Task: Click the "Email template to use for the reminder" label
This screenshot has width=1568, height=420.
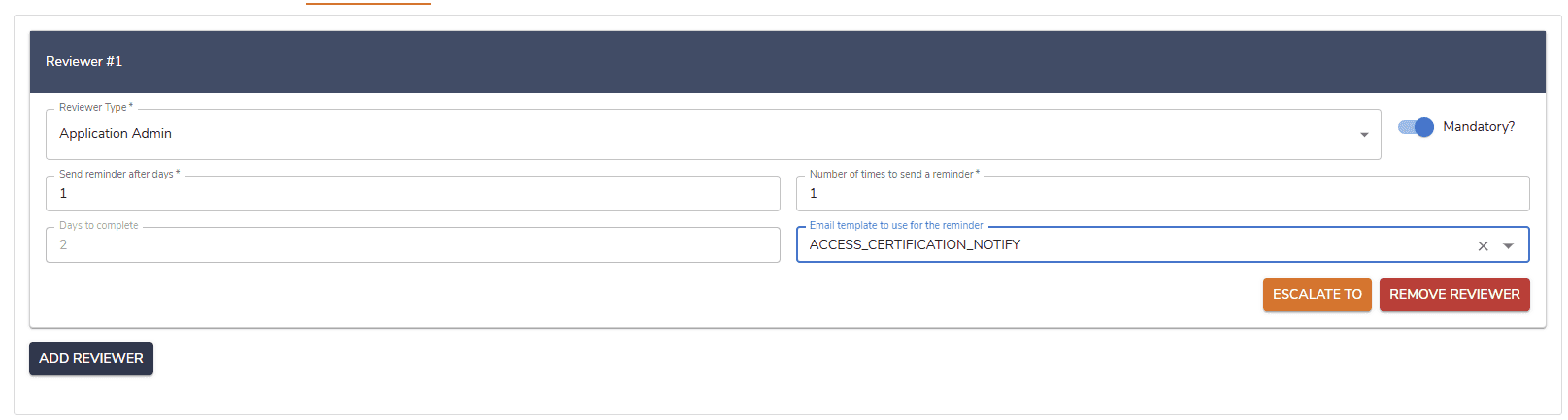Action: point(896,226)
